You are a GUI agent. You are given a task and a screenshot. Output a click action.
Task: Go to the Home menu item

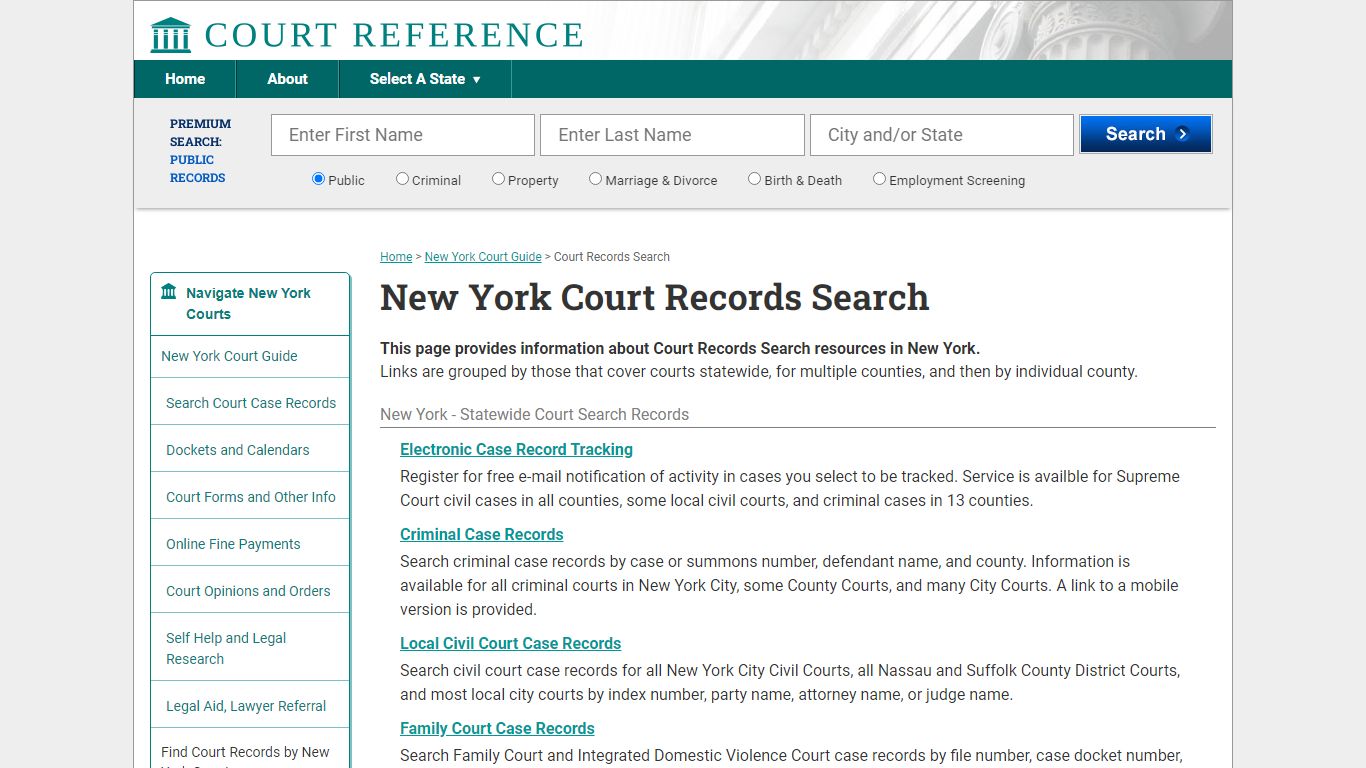click(x=184, y=79)
